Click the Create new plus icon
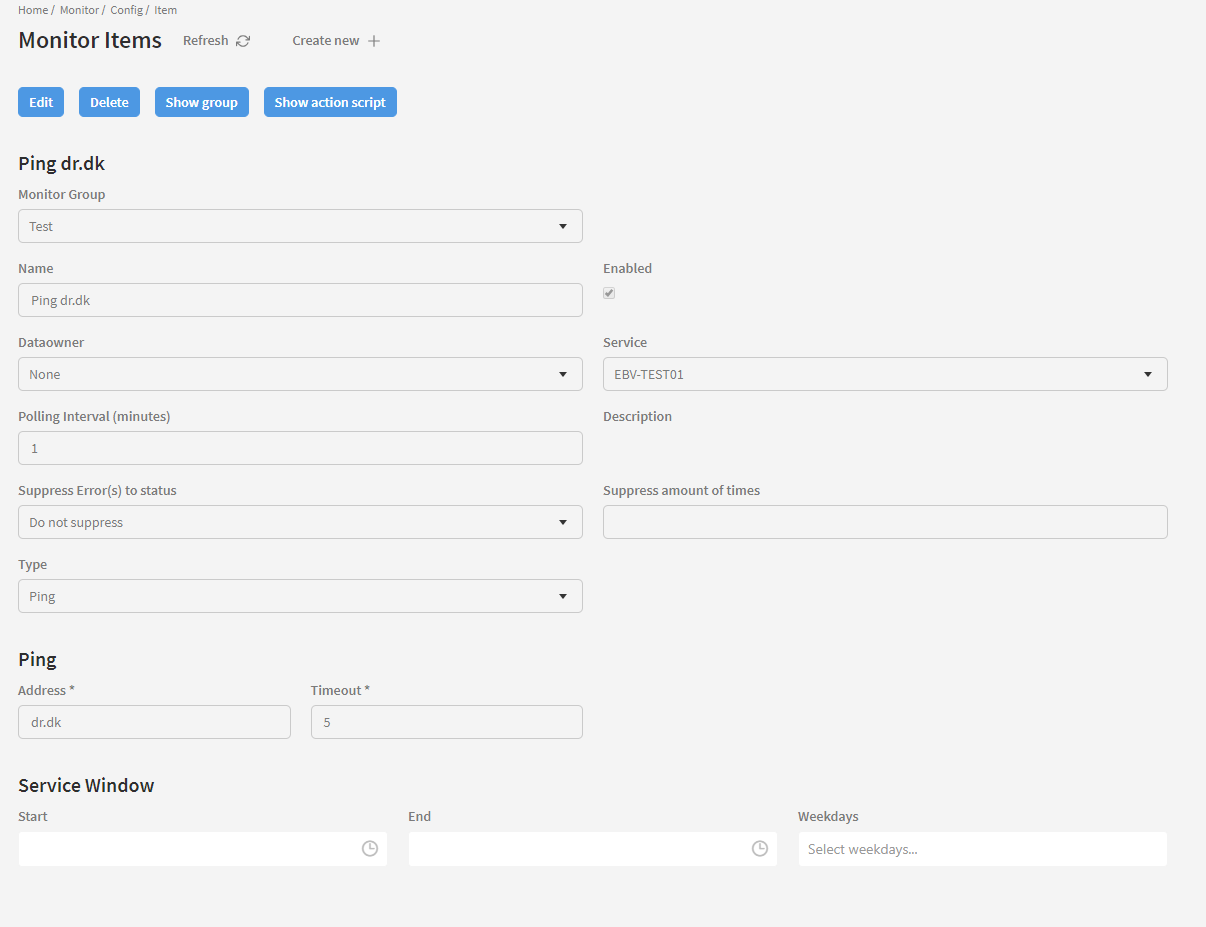 [x=374, y=41]
